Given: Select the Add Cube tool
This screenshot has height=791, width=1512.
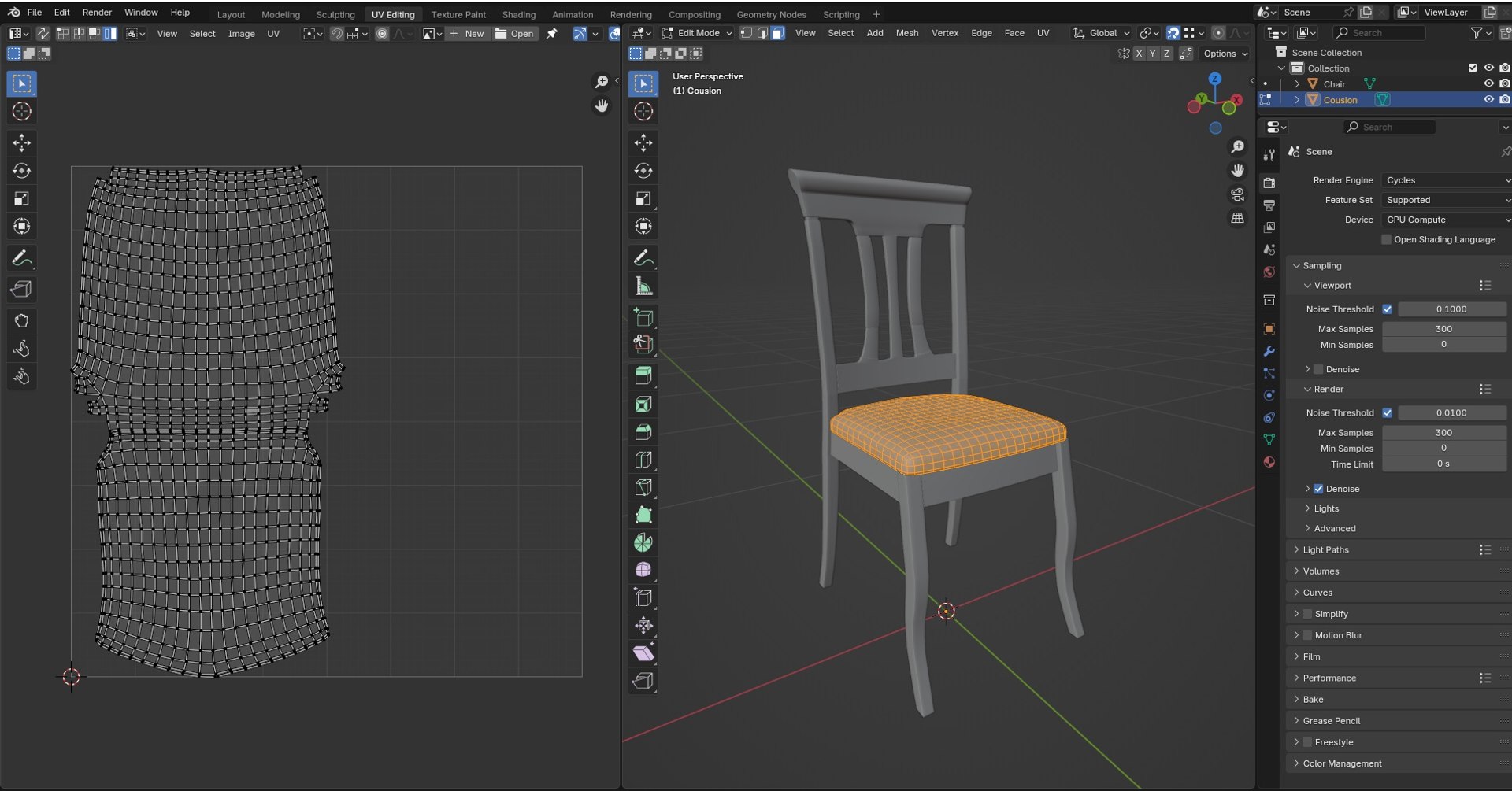Looking at the screenshot, I should click(643, 317).
